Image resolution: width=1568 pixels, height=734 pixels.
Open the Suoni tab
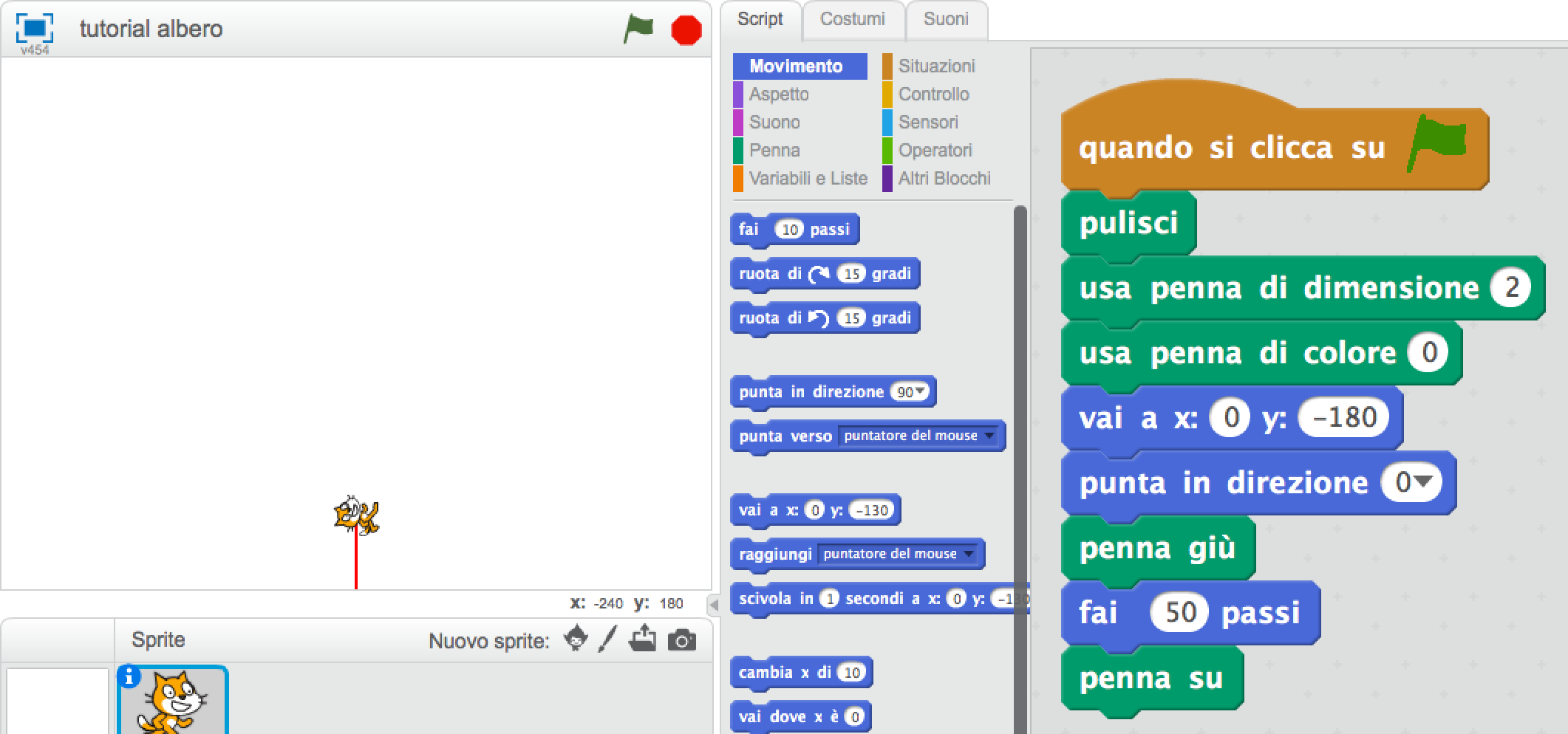click(946, 19)
